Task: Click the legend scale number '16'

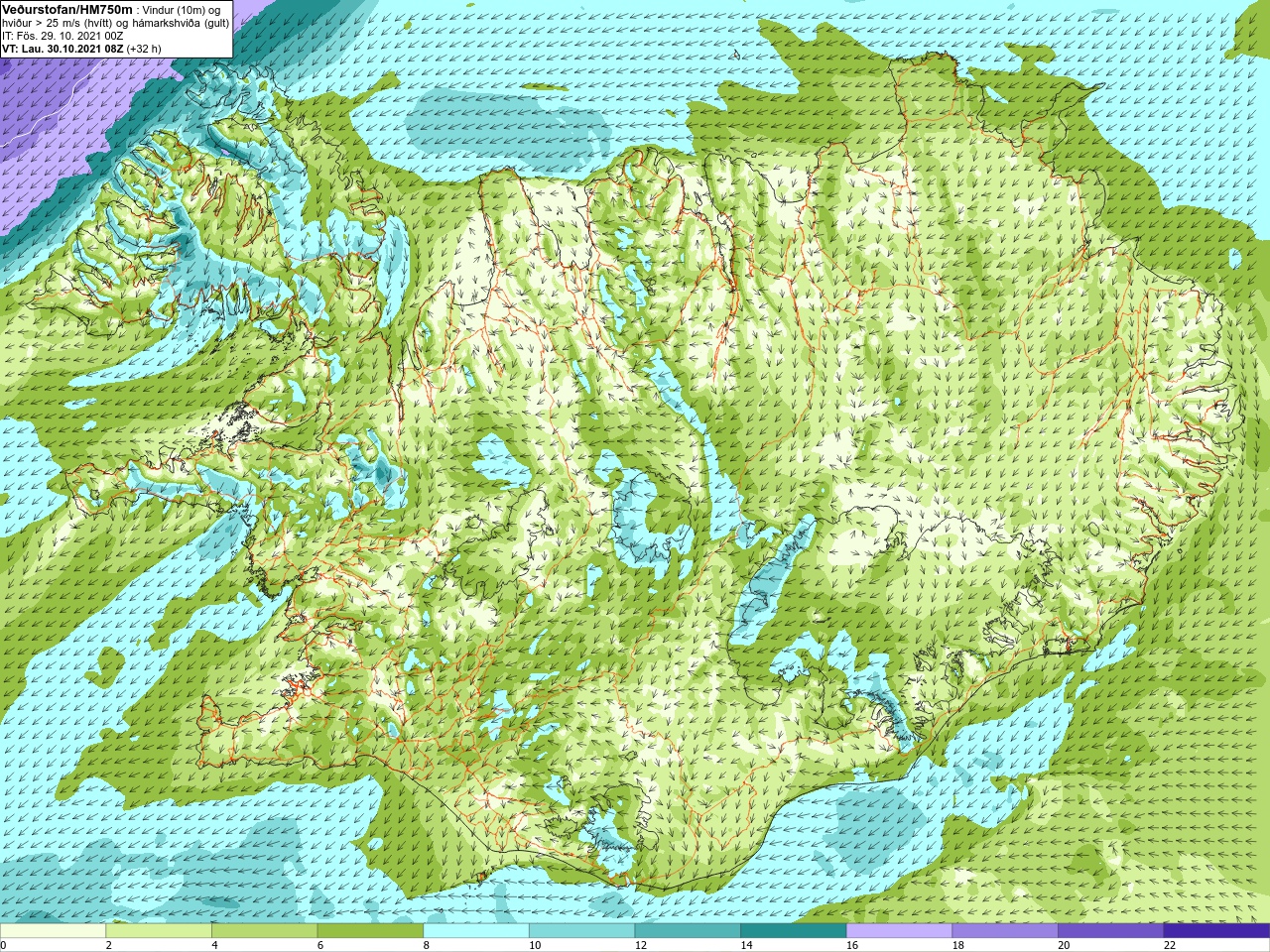Action: tap(852, 945)
